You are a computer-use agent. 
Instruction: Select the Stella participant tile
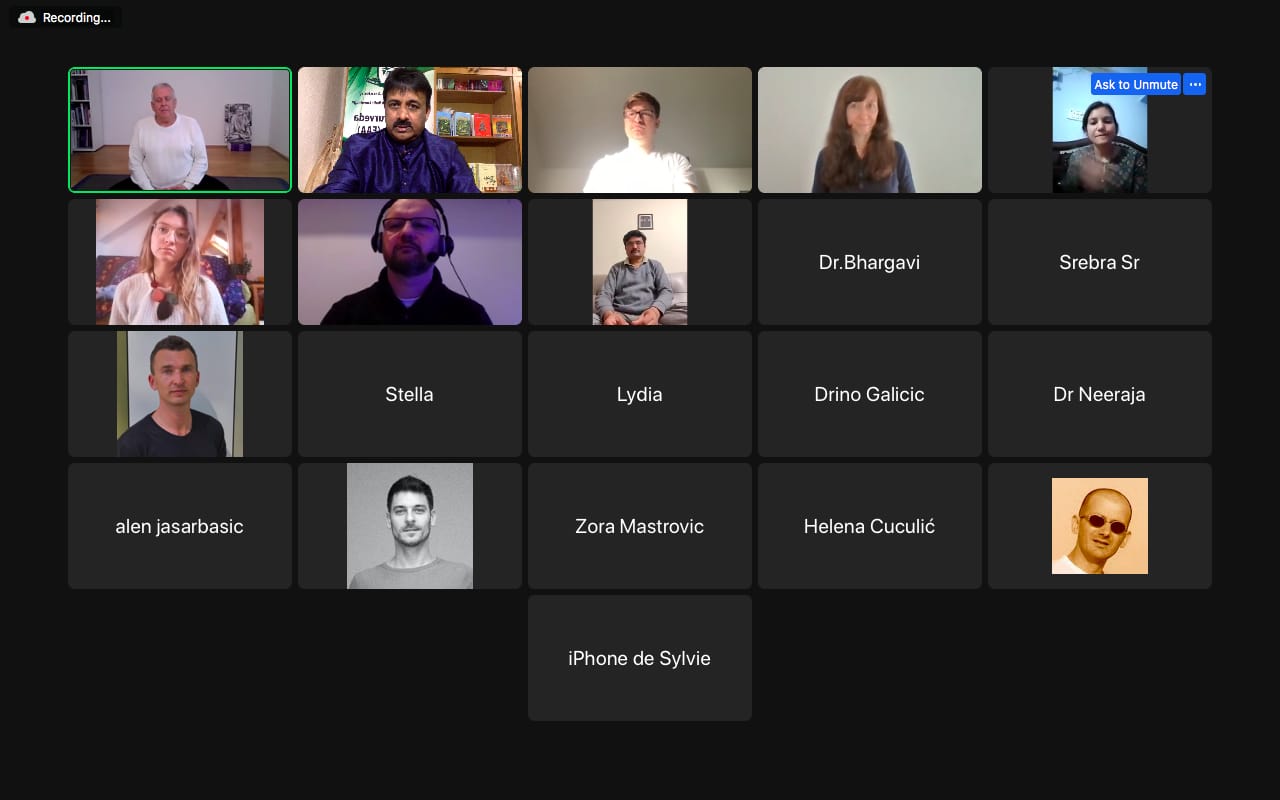coord(410,394)
